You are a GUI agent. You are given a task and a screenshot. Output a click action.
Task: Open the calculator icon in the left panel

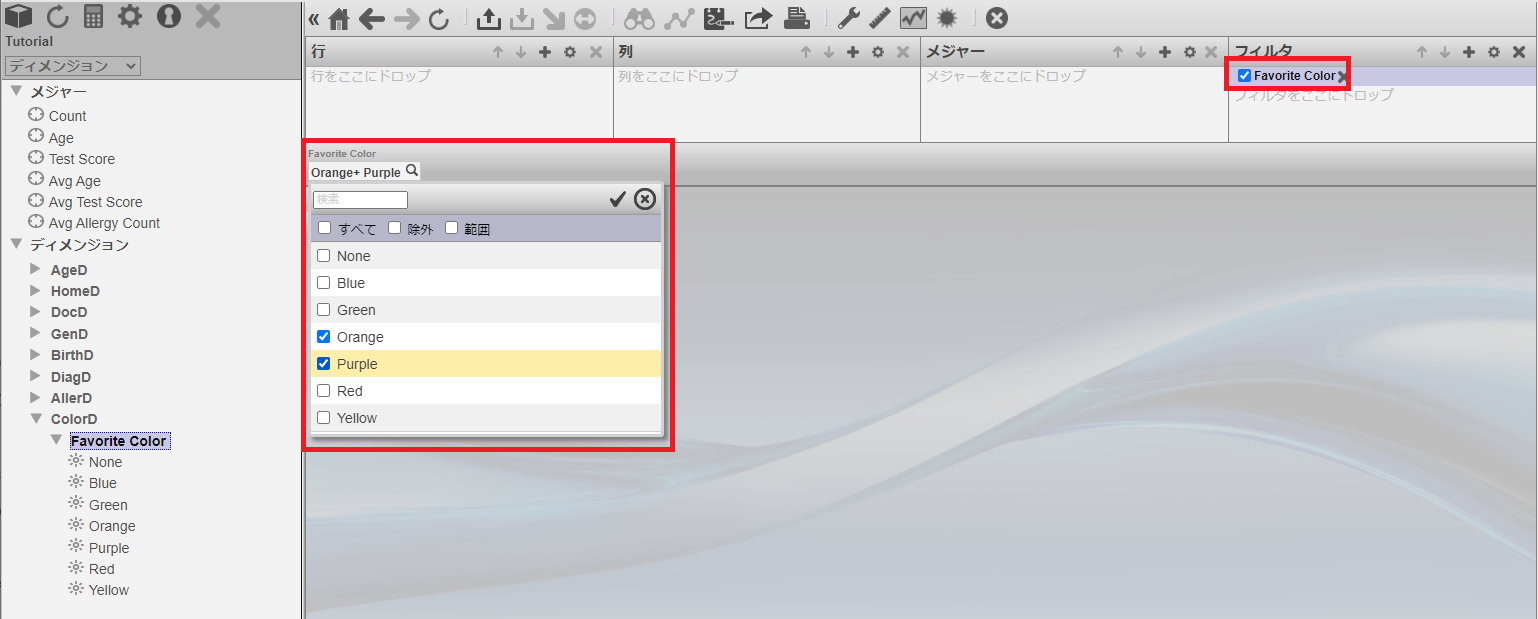(x=94, y=16)
